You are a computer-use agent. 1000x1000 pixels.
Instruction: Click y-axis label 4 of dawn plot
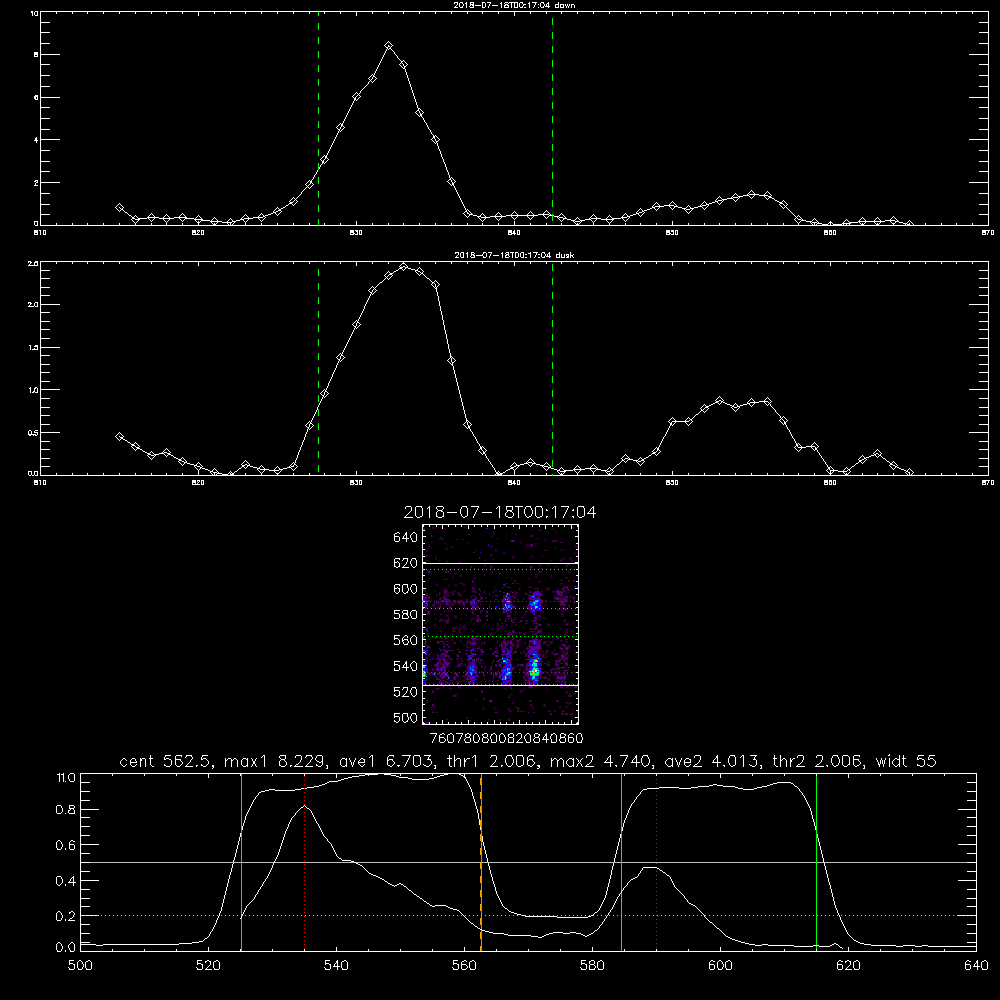pos(36,140)
